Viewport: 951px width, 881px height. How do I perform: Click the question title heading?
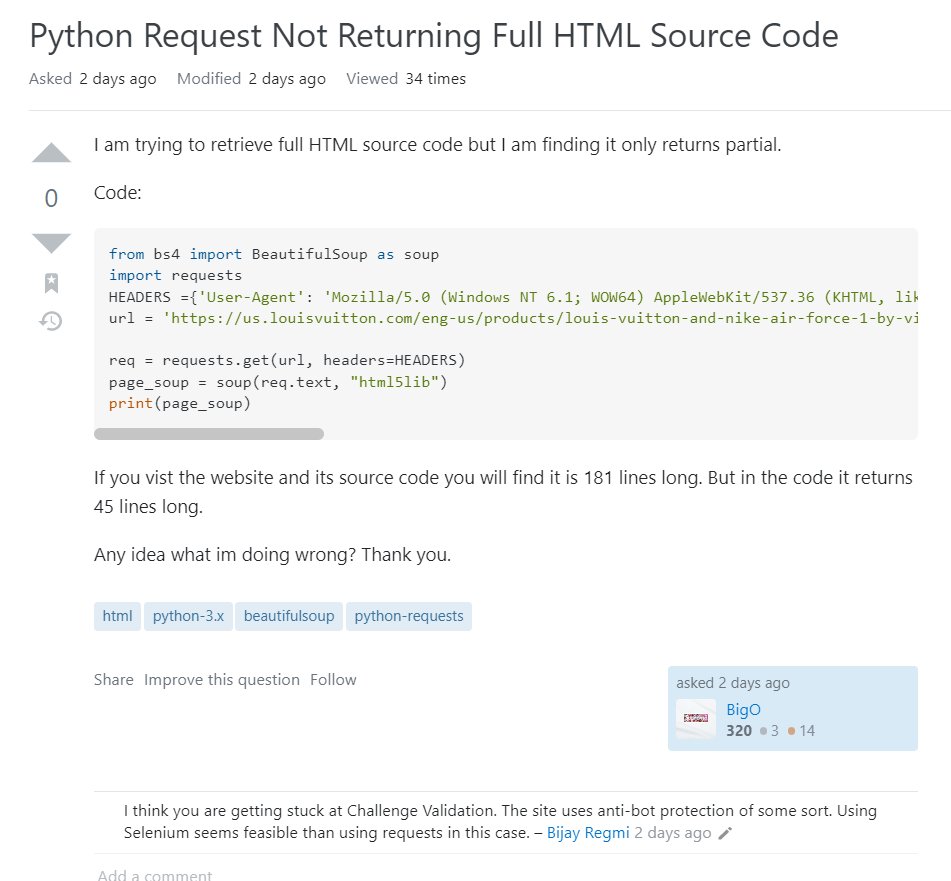point(433,36)
